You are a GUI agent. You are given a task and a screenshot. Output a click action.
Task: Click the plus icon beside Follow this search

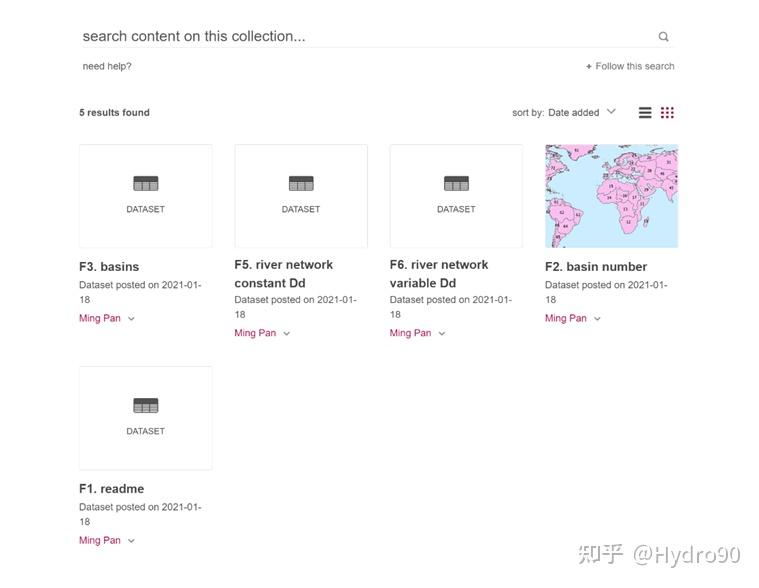(589, 67)
